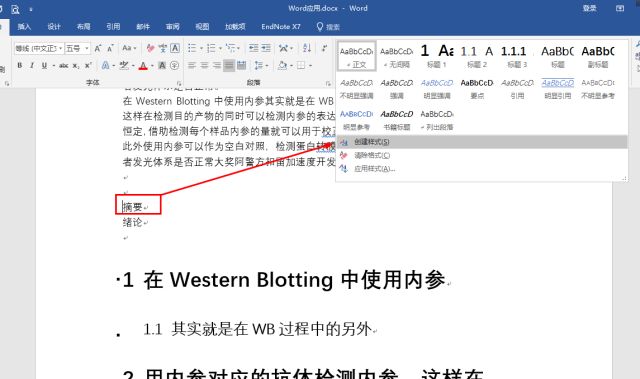Select the 正文 style thumbnail

coord(357,56)
